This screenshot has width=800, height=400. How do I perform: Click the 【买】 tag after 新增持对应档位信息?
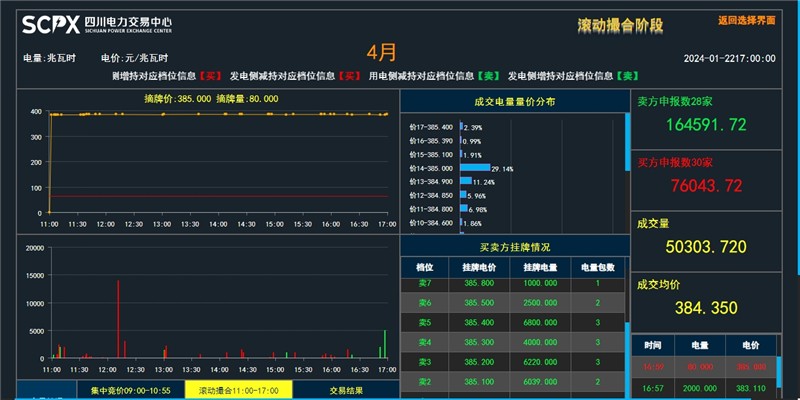(x=209, y=75)
